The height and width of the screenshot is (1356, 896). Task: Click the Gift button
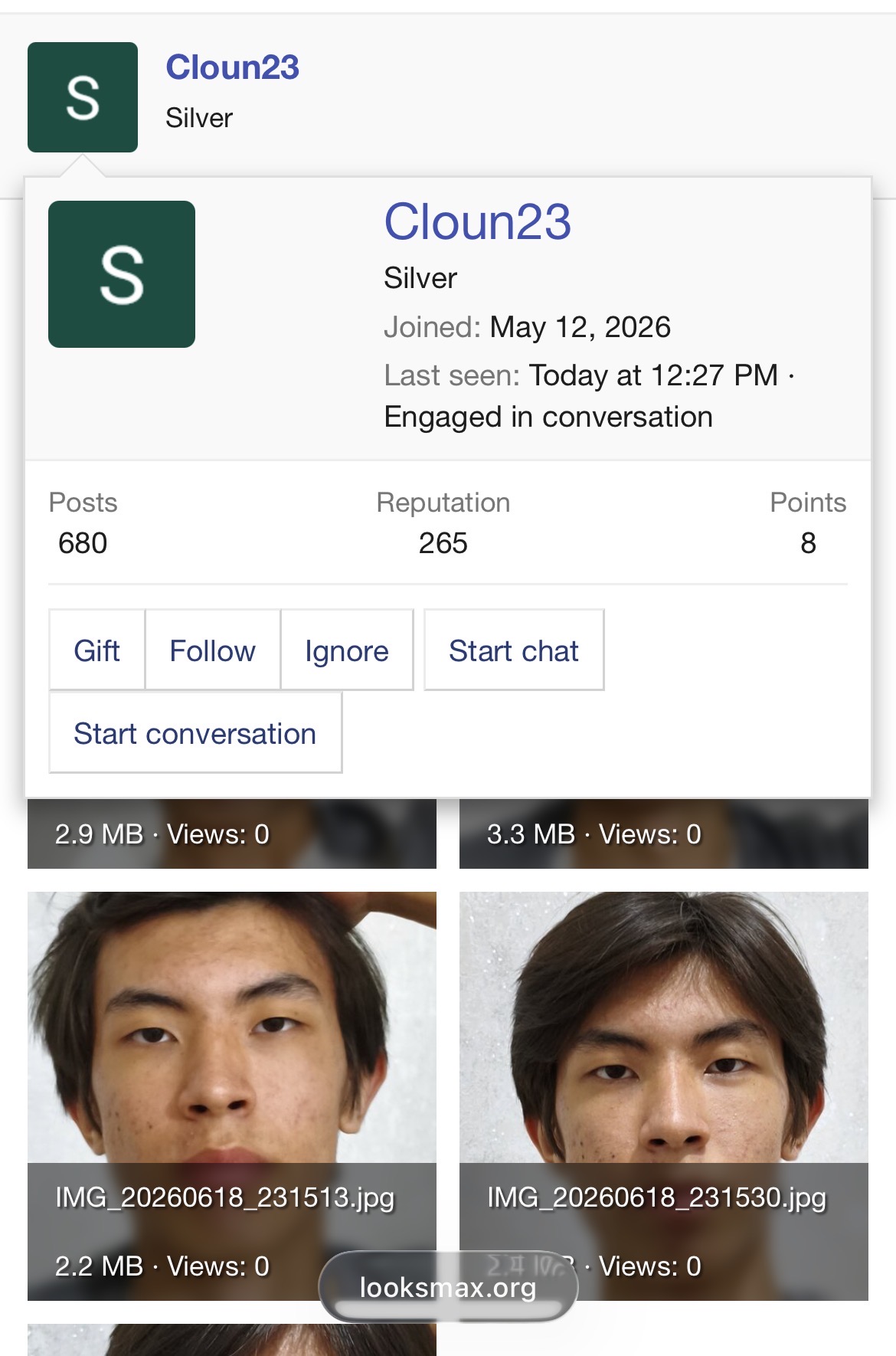tap(97, 650)
